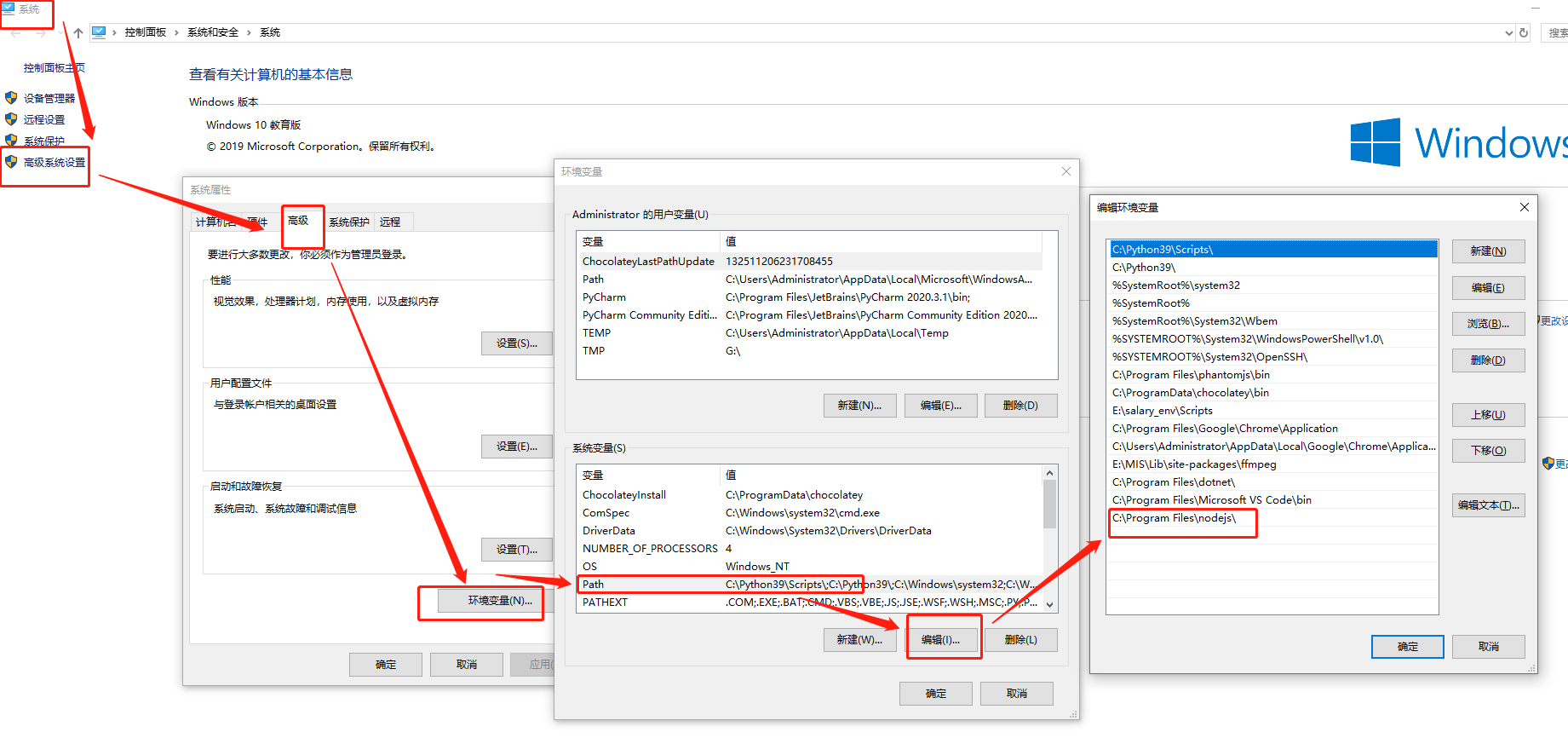The image size is (1568, 738).
Task: Click the Up arrow navigation icon
Action: pyautogui.click(x=78, y=32)
